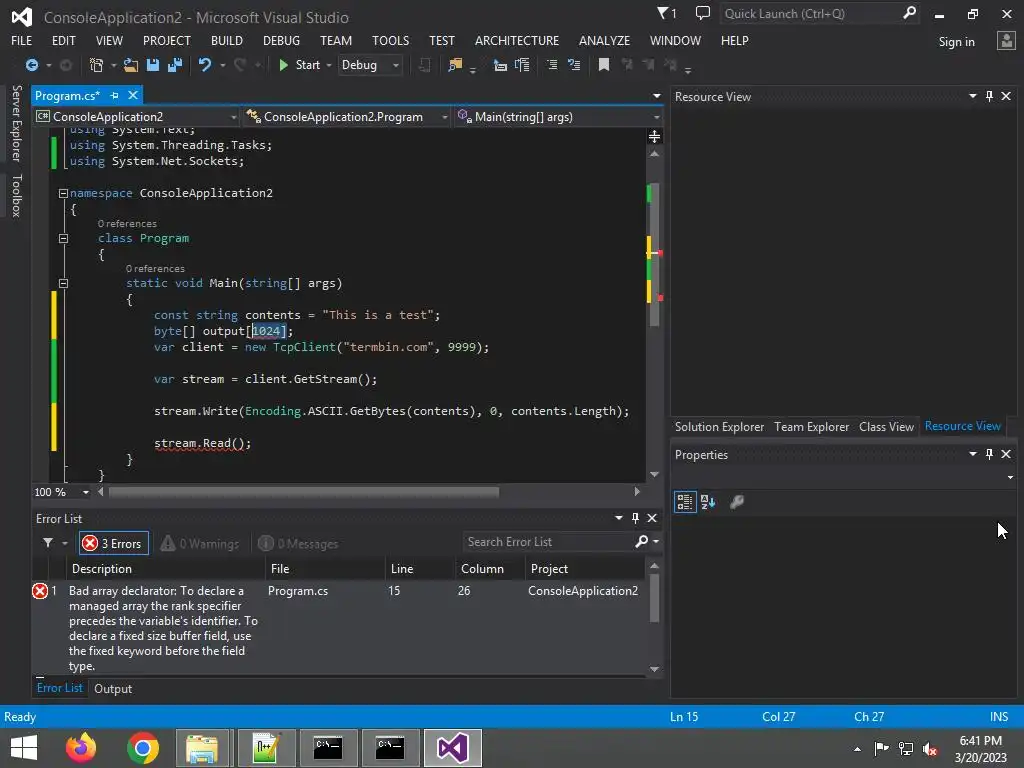The image size is (1024, 768).
Task: Toggle the 0 Messages filter
Action: [x=298, y=543]
